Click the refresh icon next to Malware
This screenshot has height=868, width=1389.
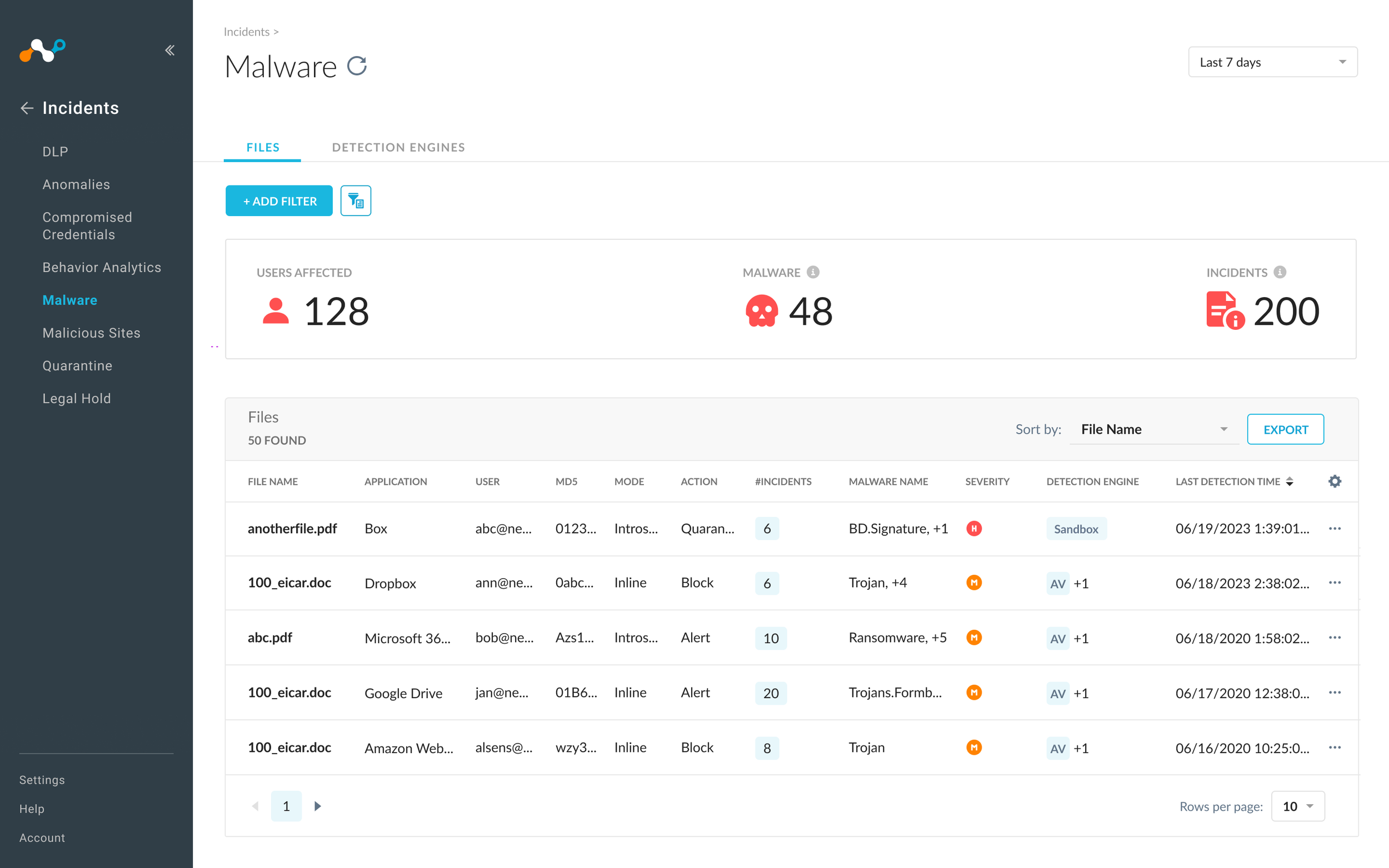(357, 66)
